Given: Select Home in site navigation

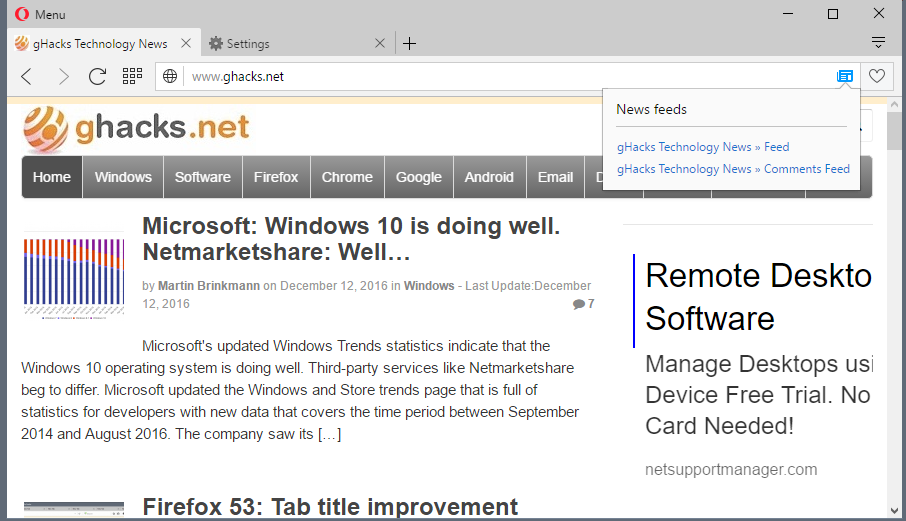Looking at the screenshot, I should [x=52, y=177].
